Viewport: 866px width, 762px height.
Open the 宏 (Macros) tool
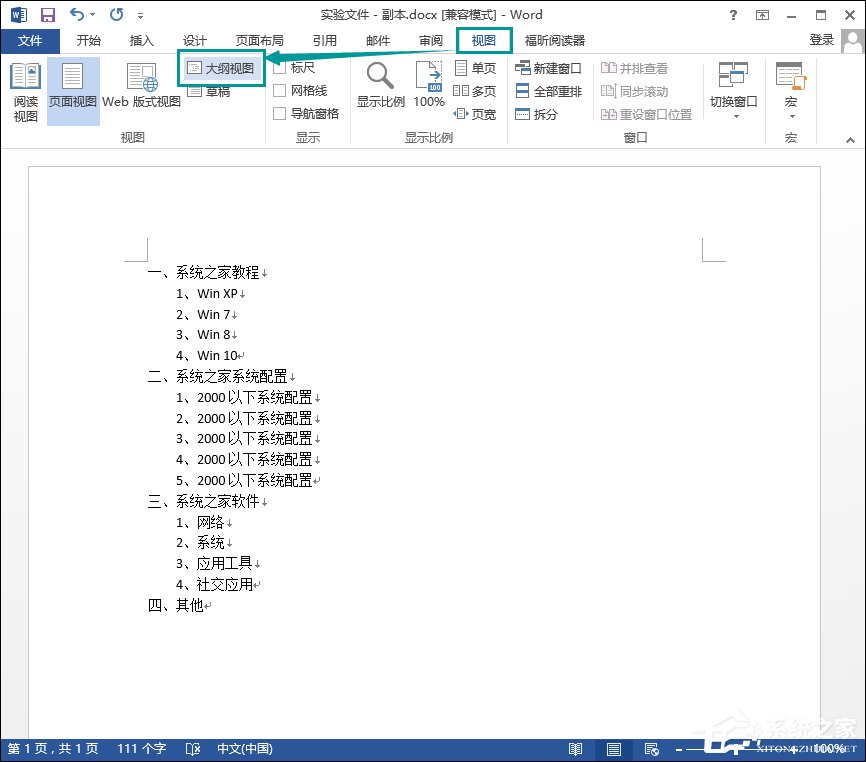[x=790, y=80]
